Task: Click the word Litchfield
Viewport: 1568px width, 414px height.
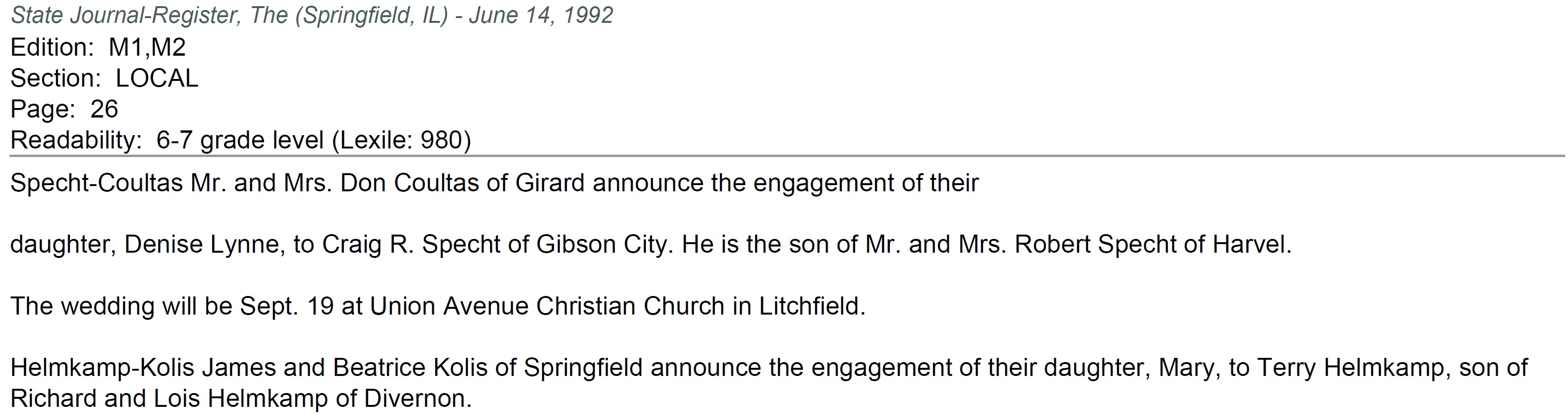Action: tap(811, 306)
